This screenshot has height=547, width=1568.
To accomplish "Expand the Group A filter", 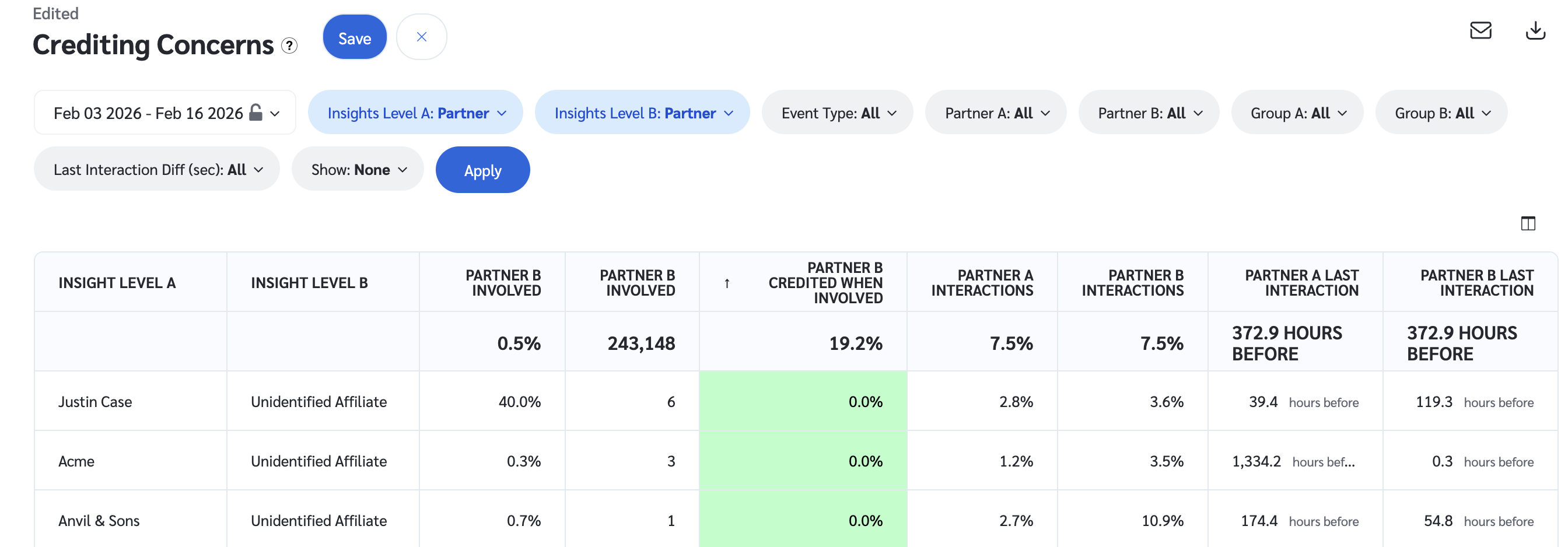I will [x=1297, y=113].
